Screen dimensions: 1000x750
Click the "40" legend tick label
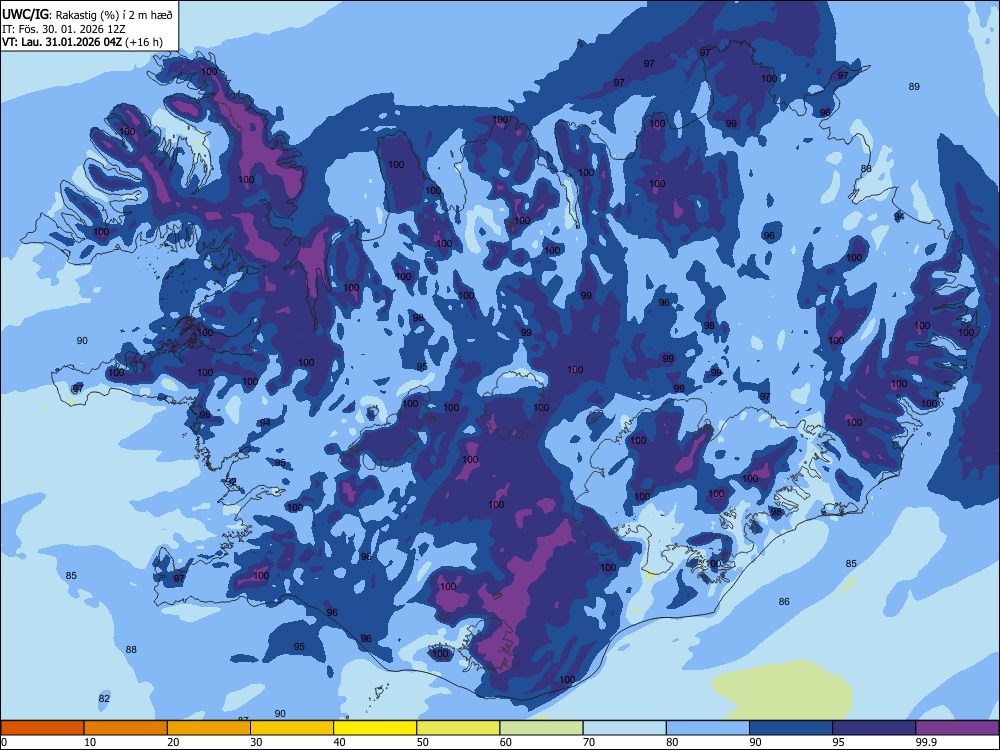339,742
